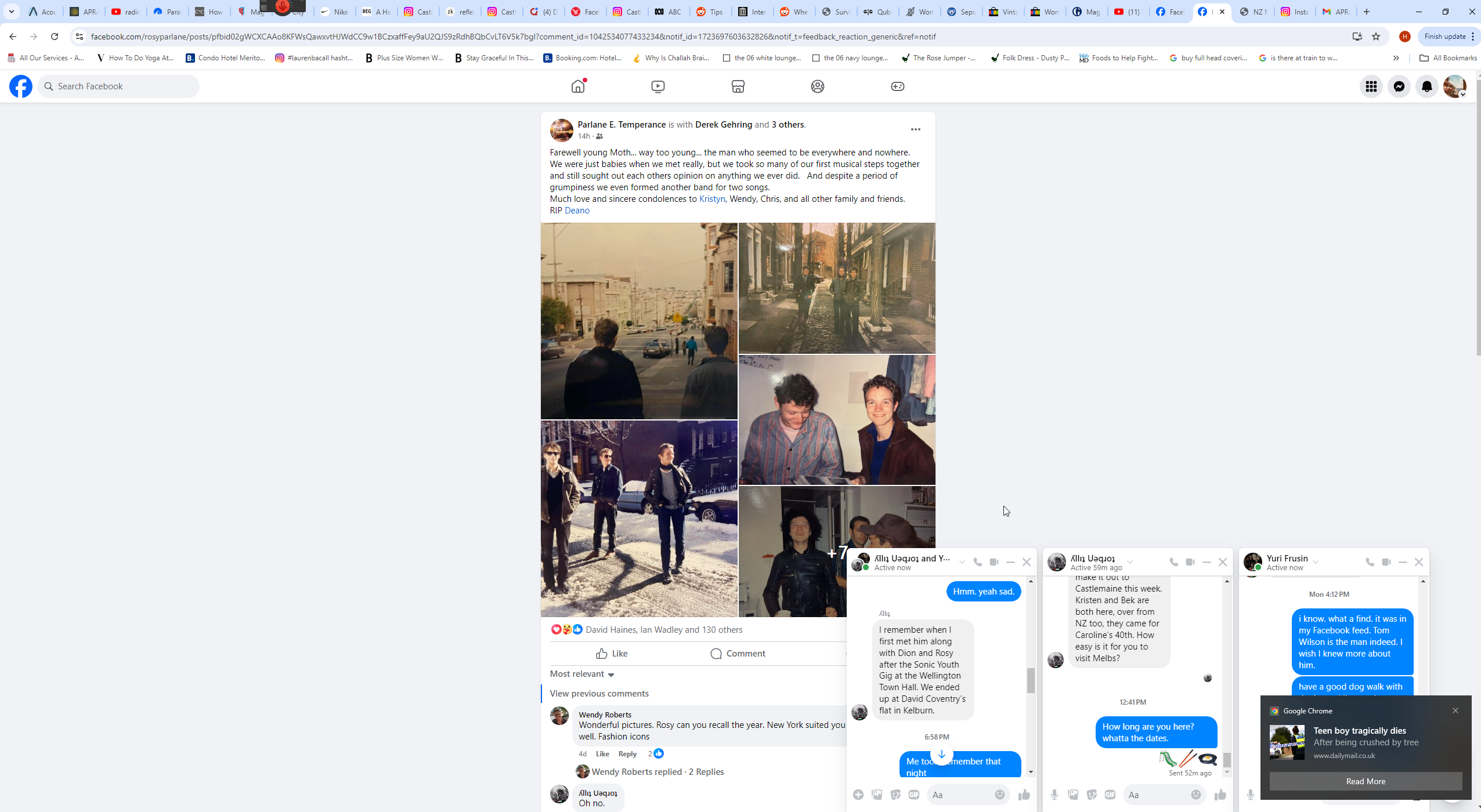Viewport: 1481px width, 812px height.
Task: Send thumbs-up in group chat
Action: click(1024, 795)
